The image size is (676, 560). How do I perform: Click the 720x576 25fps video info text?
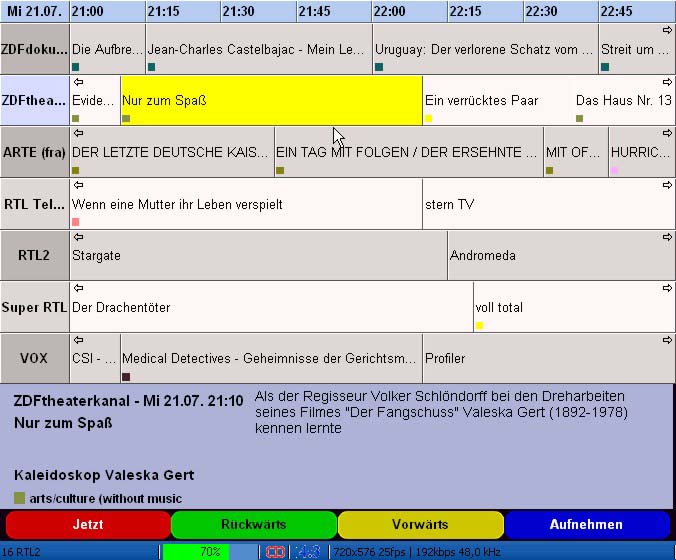pyautogui.click(x=369, y=552)
